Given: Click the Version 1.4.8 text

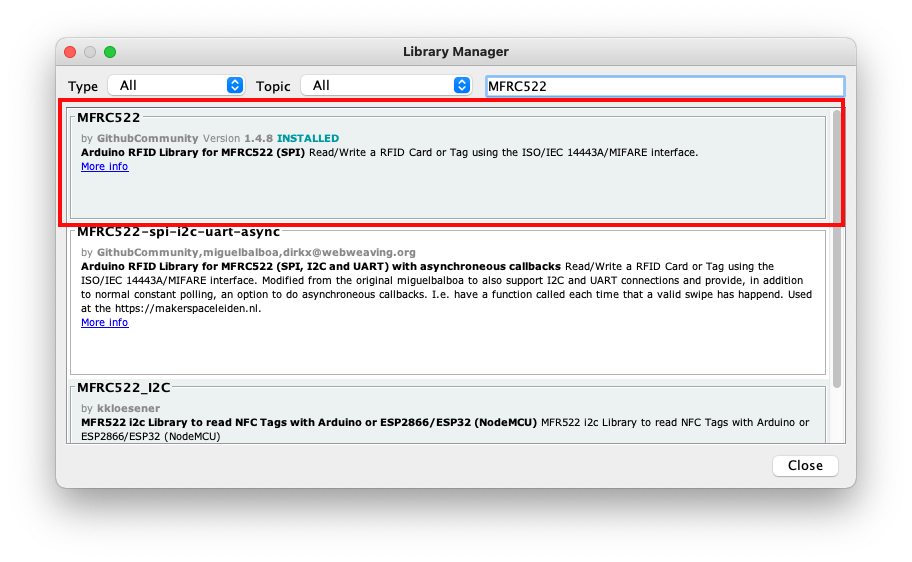Looking at the screenshot, I should pos(238,138).
